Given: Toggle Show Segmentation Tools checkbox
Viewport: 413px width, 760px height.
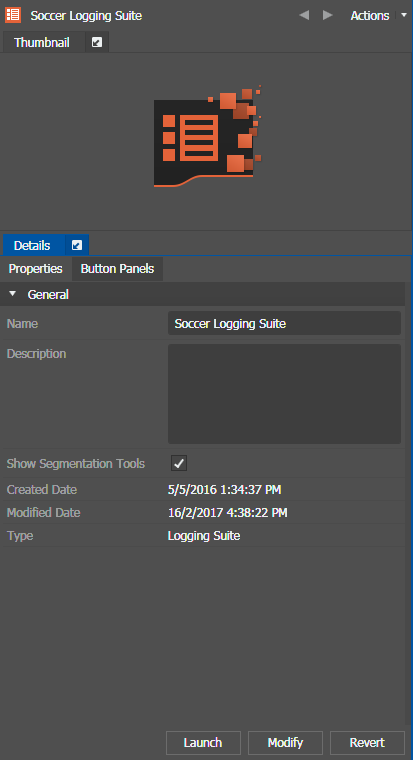Looking at the screenshot, I should click(x=179, y=463).
